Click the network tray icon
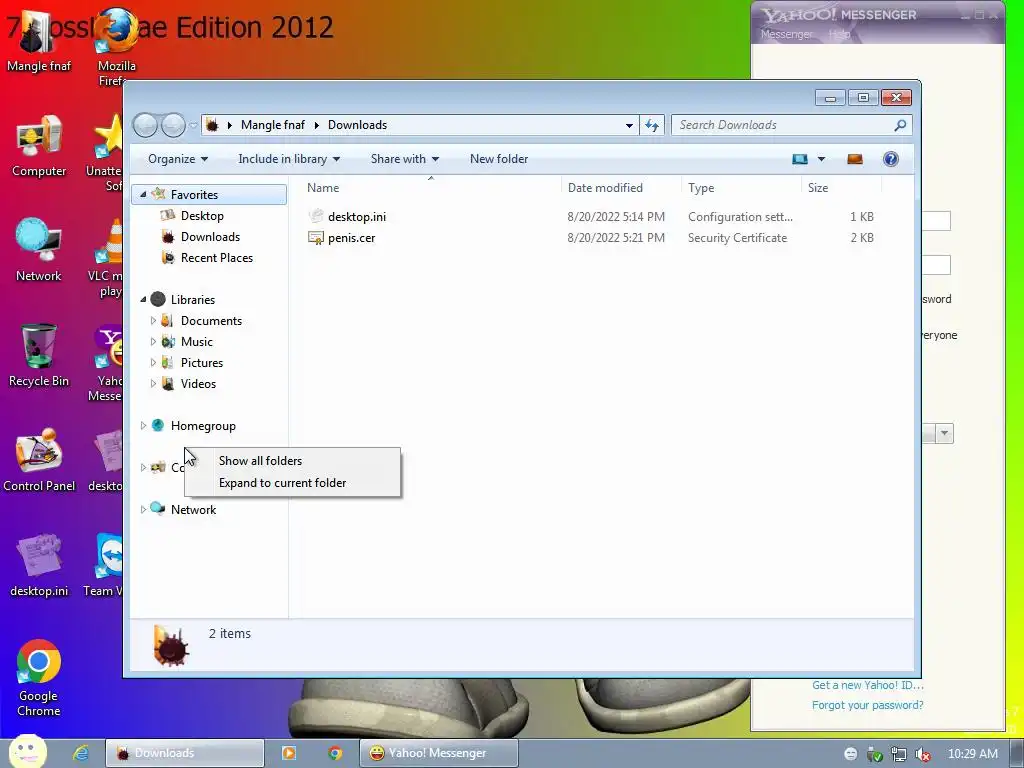This screenshot has width=1024, height=768. coord(899,754)
